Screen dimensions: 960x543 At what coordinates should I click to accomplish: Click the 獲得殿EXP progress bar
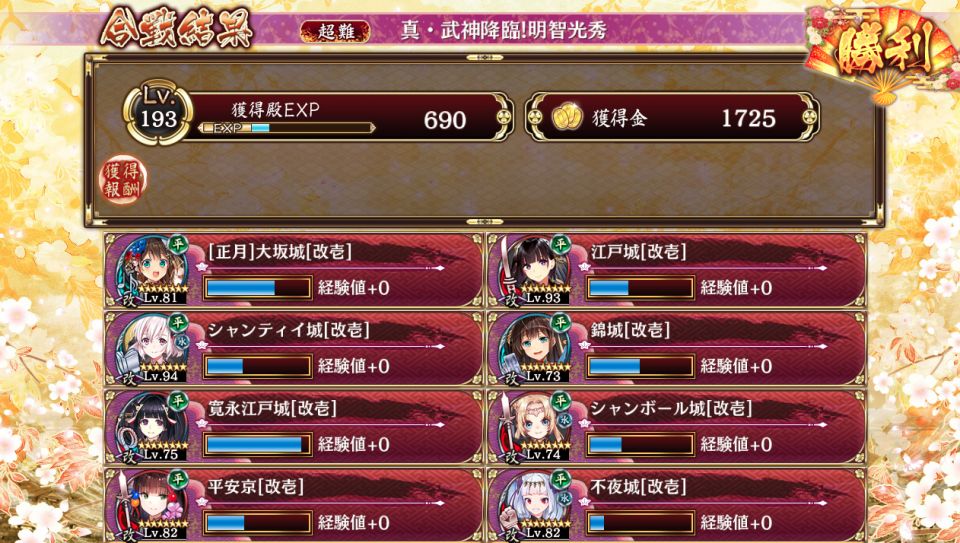287,128
